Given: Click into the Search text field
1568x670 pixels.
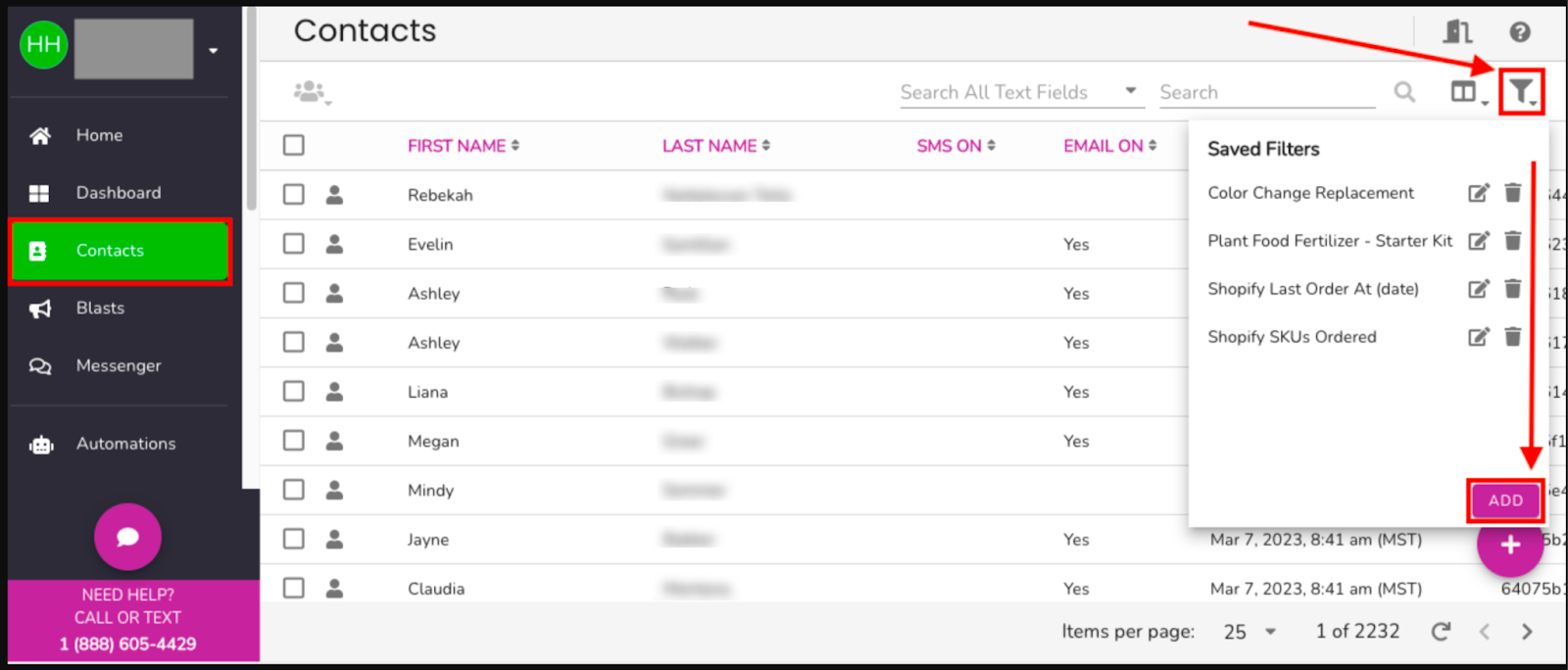Looking at the screenshot, I should point(1267,92).
